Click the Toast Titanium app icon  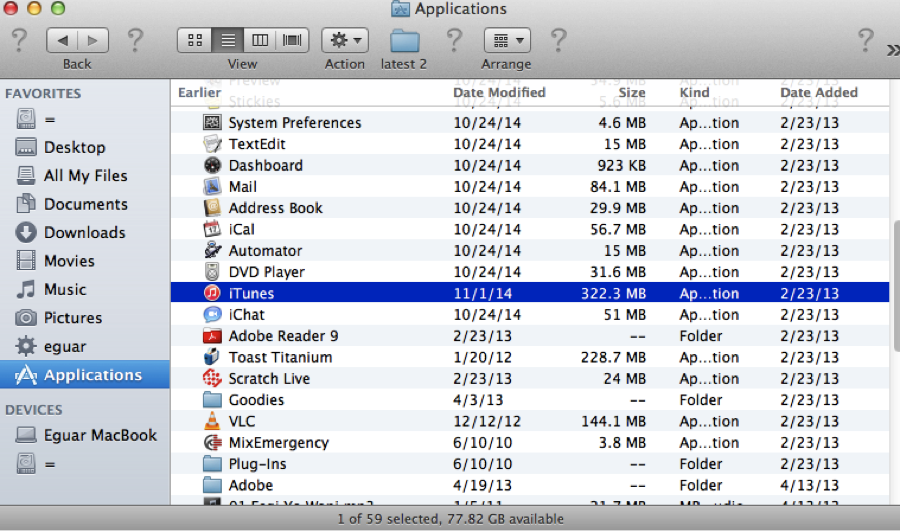coord(212,357)
